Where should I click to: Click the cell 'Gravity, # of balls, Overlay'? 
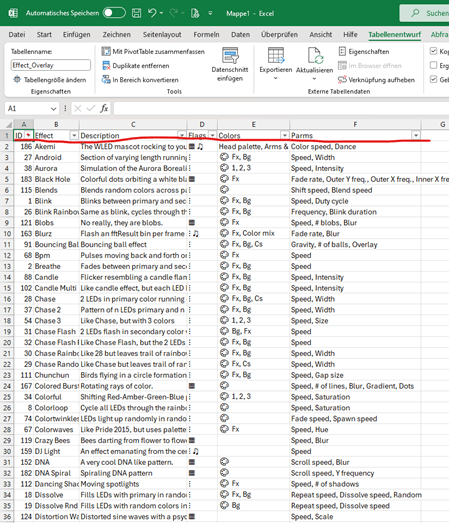point(355,244)
